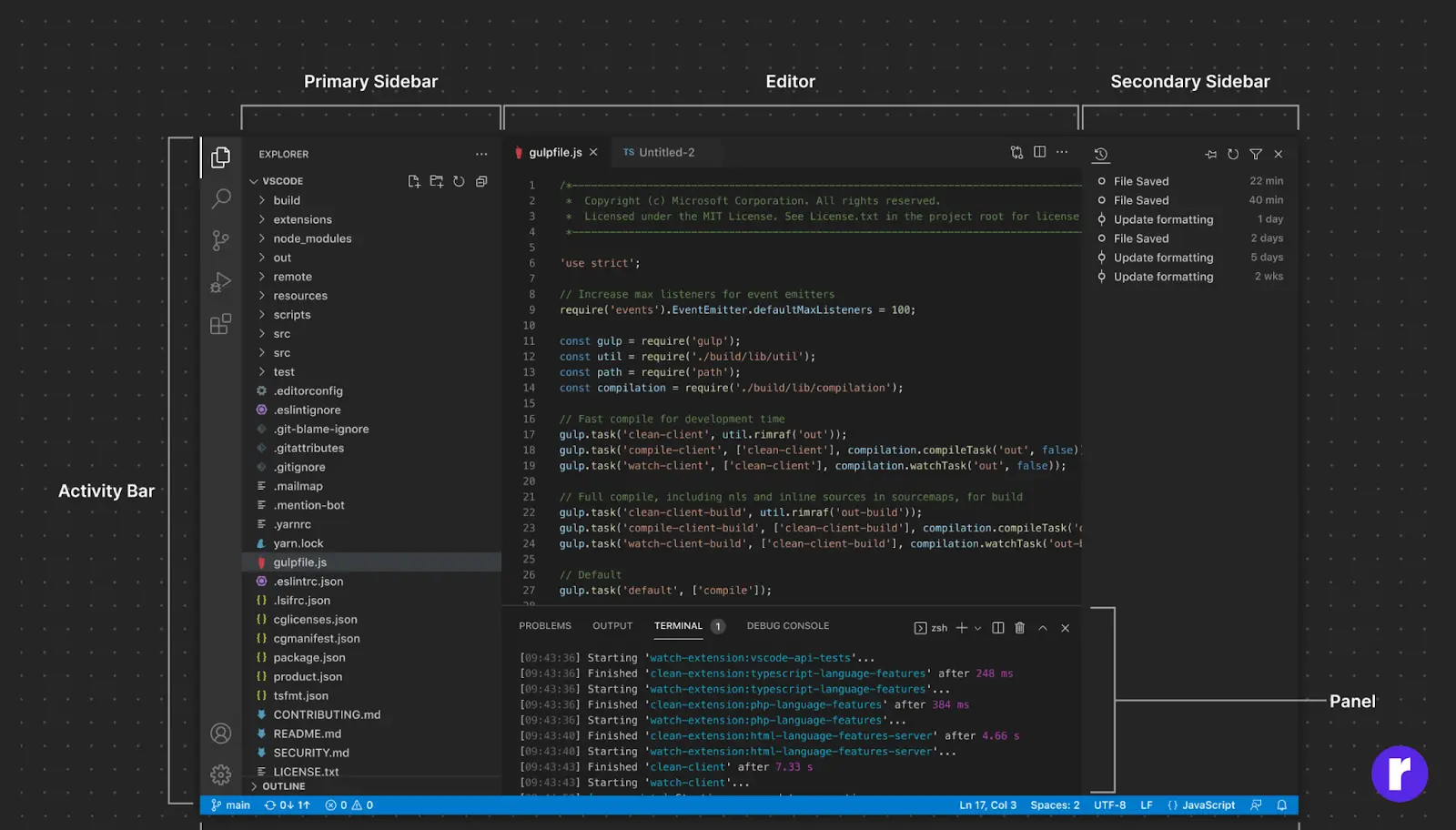This screenshot has height=830, width=1456.
Task: Open the Source Control view icon
Action: pos(220,240)
